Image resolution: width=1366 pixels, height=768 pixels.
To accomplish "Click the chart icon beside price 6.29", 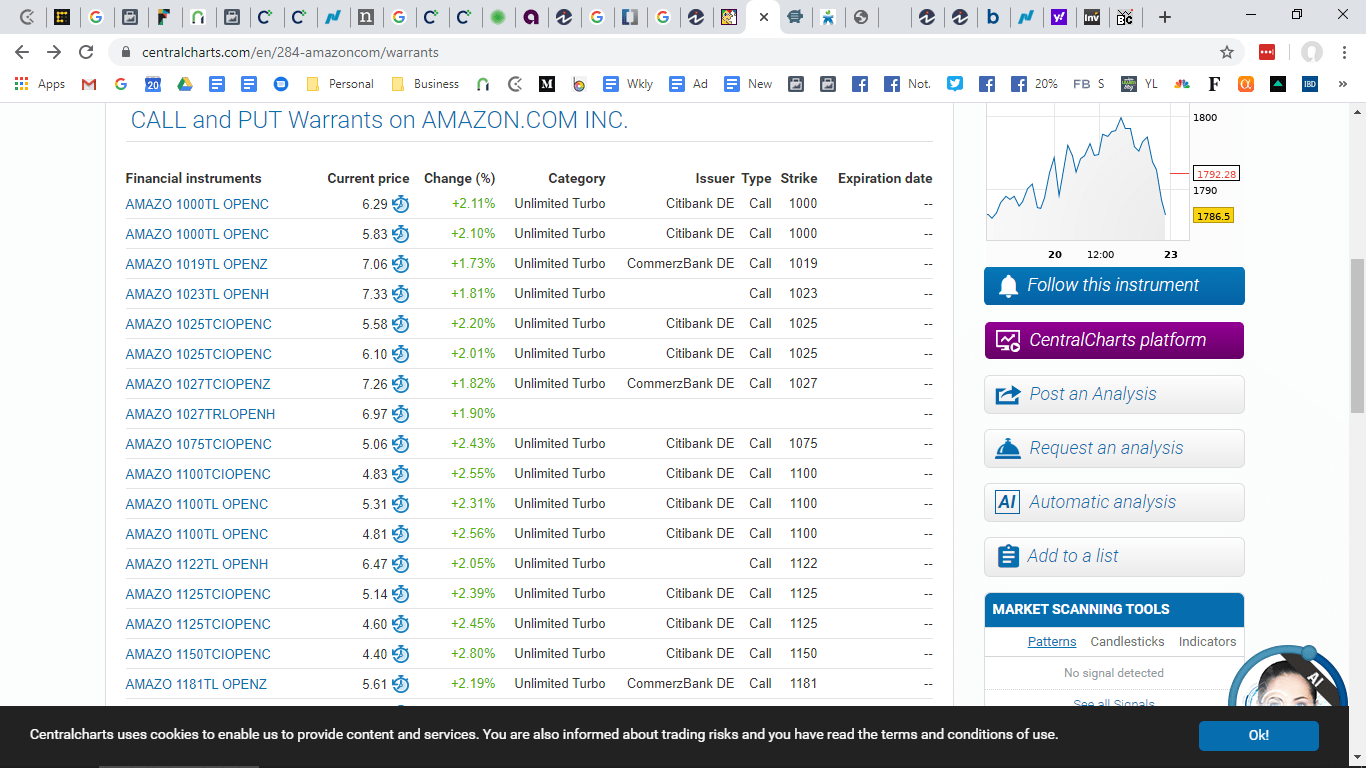I will pyautogui.click(x=401, y=204).
